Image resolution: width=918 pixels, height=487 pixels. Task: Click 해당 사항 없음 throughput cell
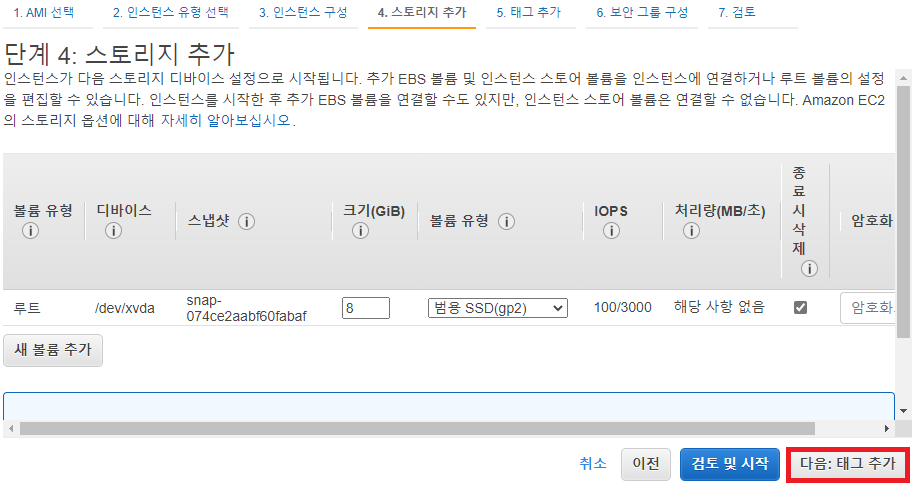coord(719,307)
